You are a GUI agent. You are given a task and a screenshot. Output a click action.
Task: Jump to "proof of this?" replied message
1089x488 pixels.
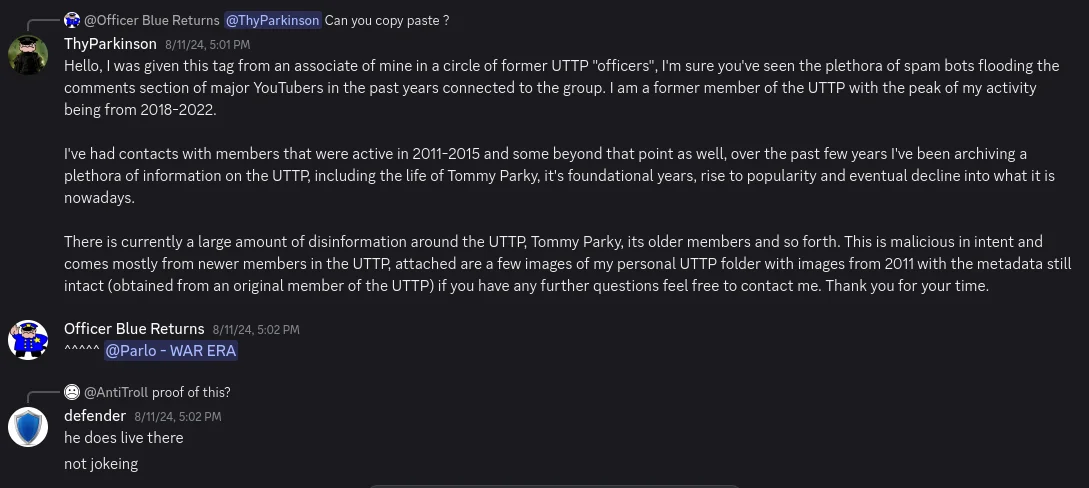tap(191, 392)
